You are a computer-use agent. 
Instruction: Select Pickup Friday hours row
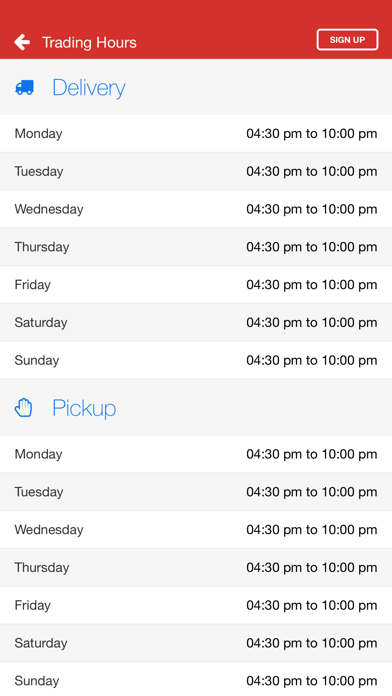[196, 605]
